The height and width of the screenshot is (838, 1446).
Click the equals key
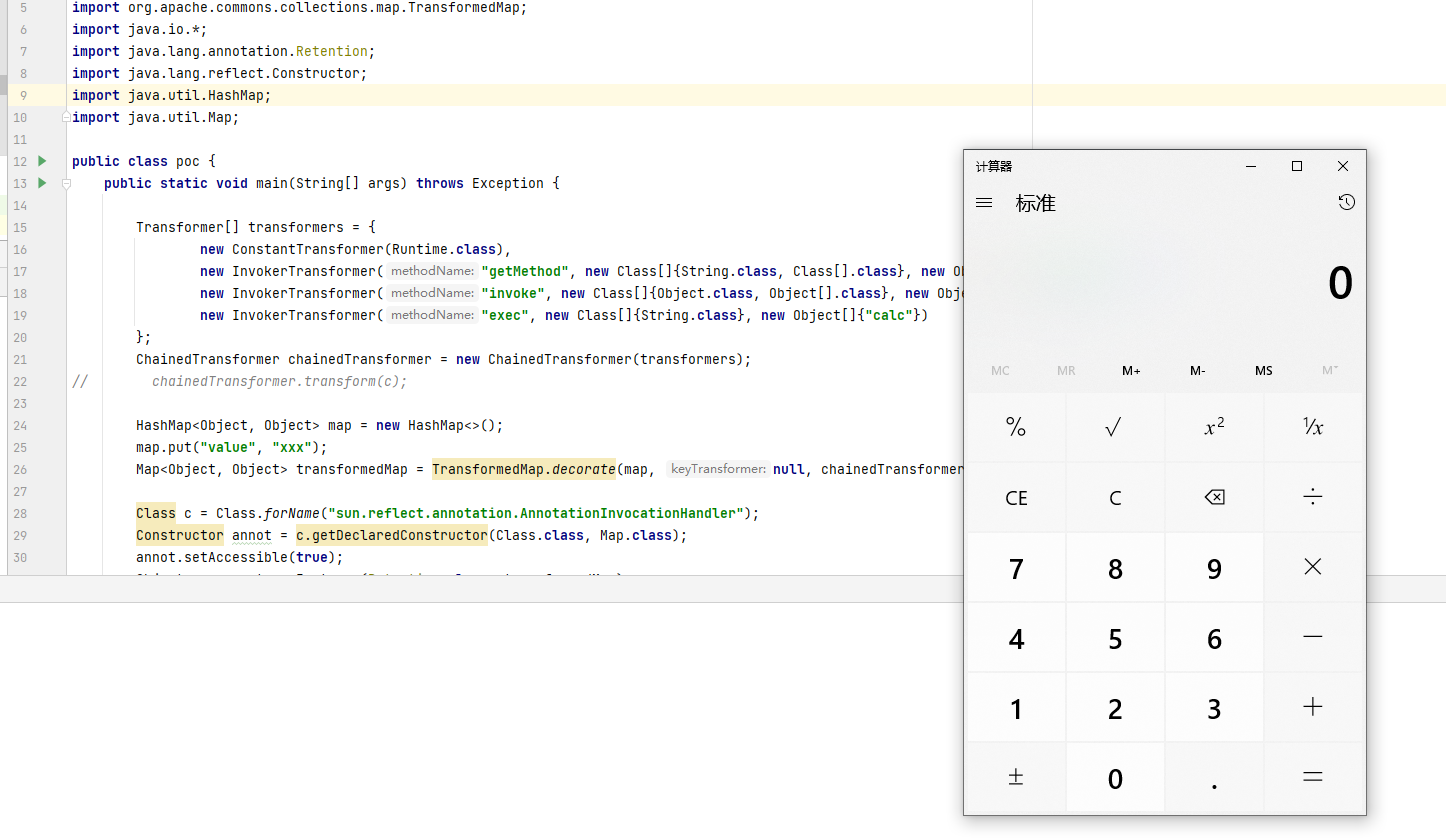[1313, 777]
